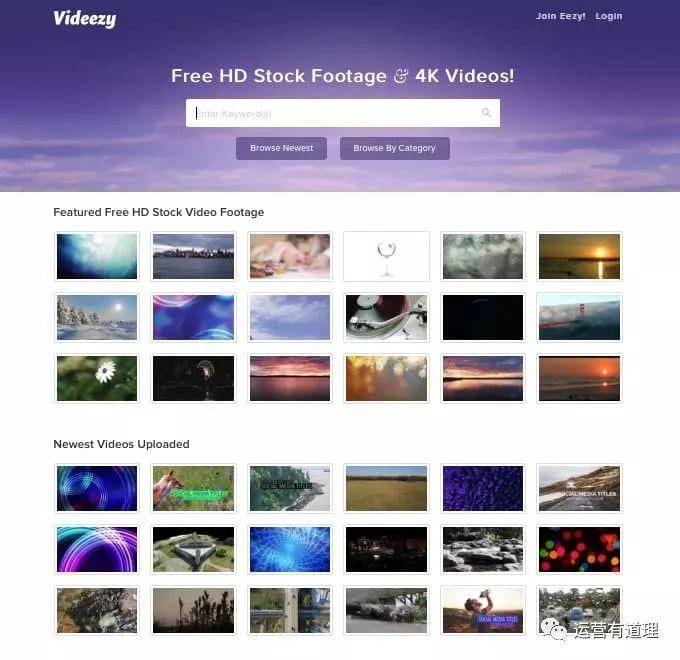
Task: Open the white daisy flower thumbnail
Action: pos(97,379)
